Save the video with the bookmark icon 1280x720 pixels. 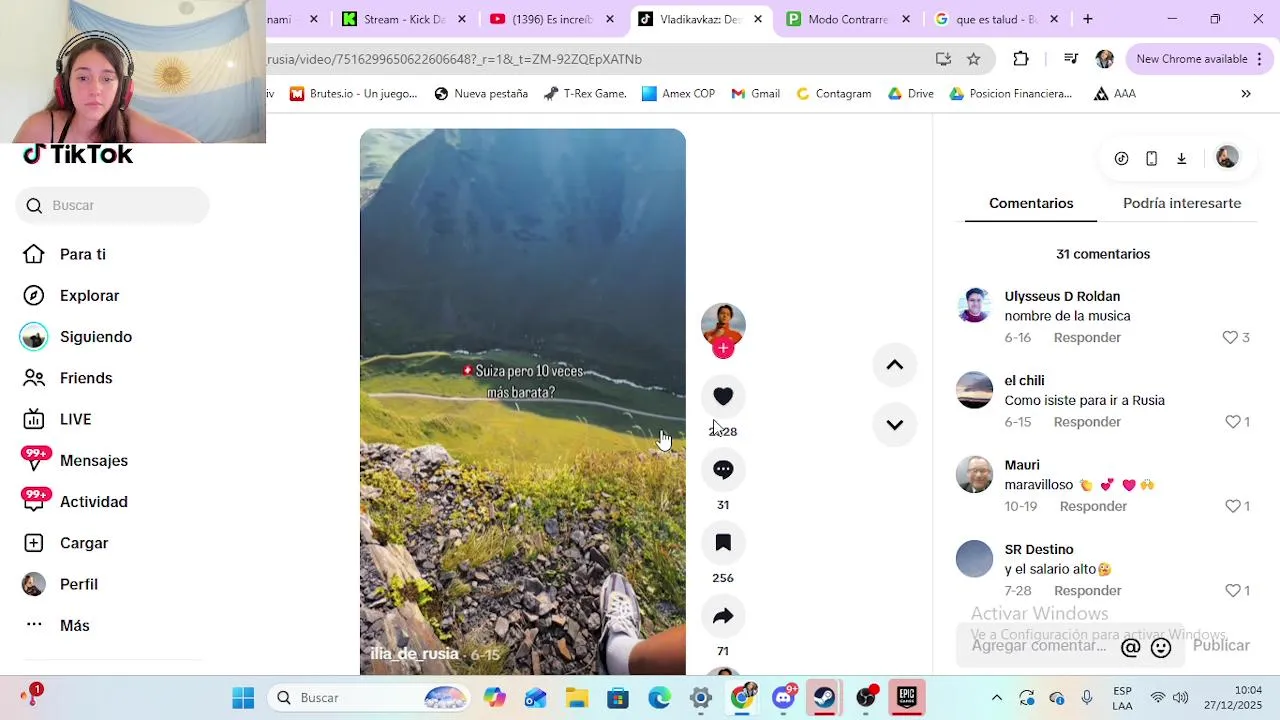723,542
